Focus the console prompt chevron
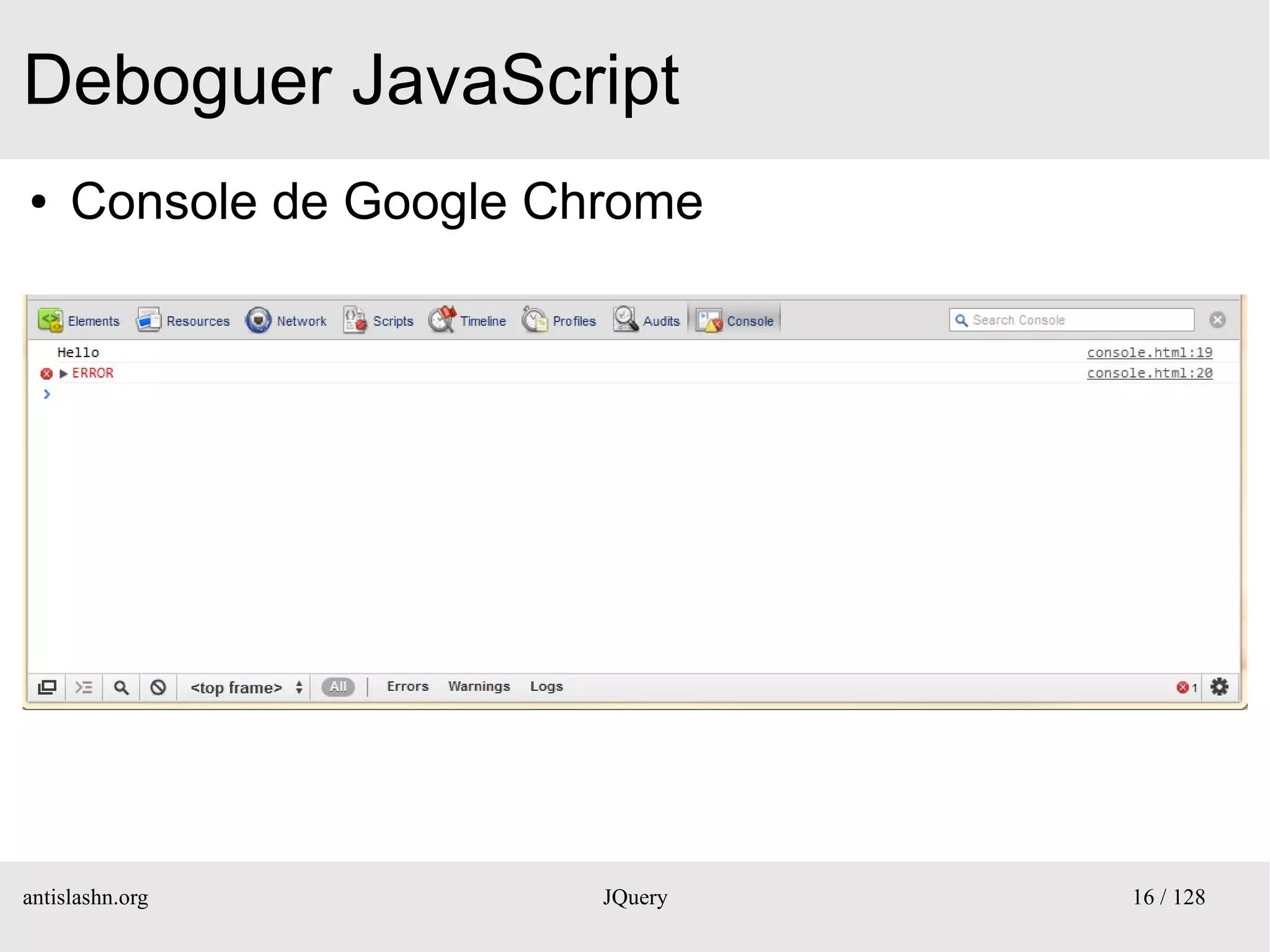 pos(47,394)
